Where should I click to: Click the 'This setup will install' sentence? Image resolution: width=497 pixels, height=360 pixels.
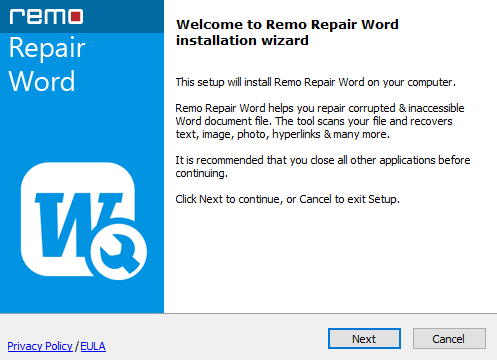pyautogui.click(x=316, y=82)
